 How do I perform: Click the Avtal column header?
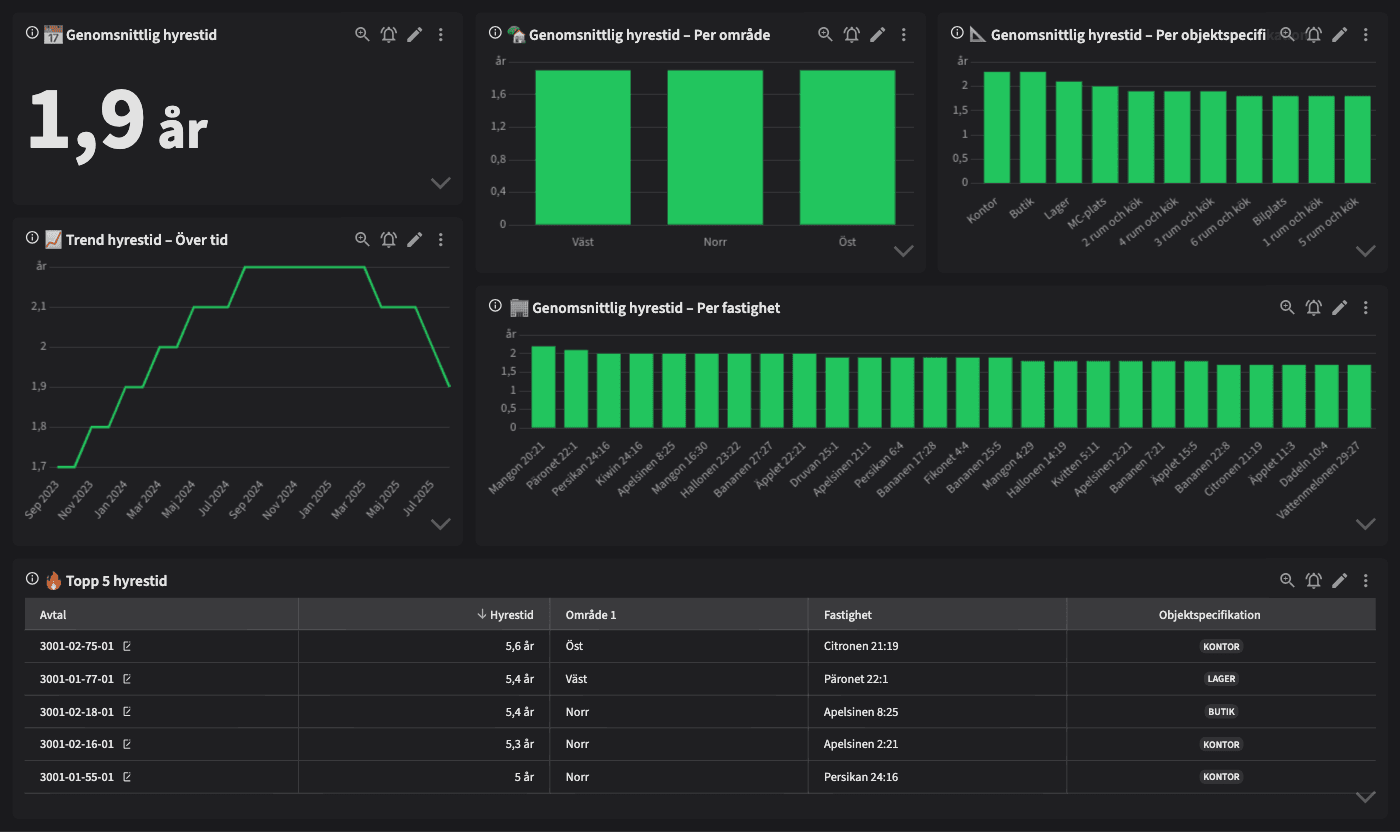pyautogui.click(x=53, y=615)
